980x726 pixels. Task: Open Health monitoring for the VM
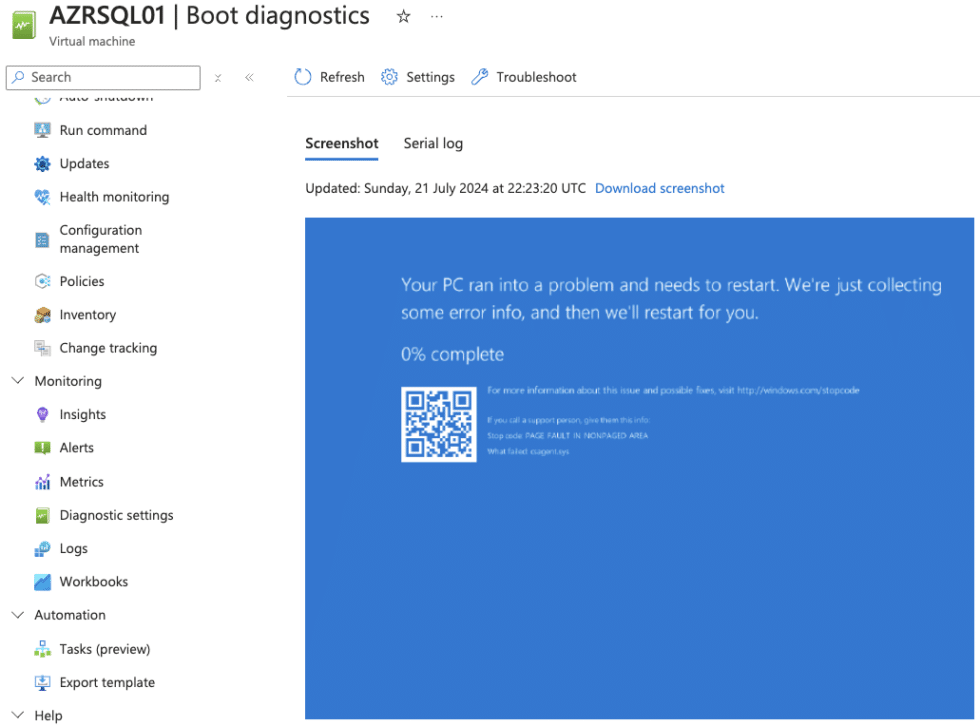114,197
